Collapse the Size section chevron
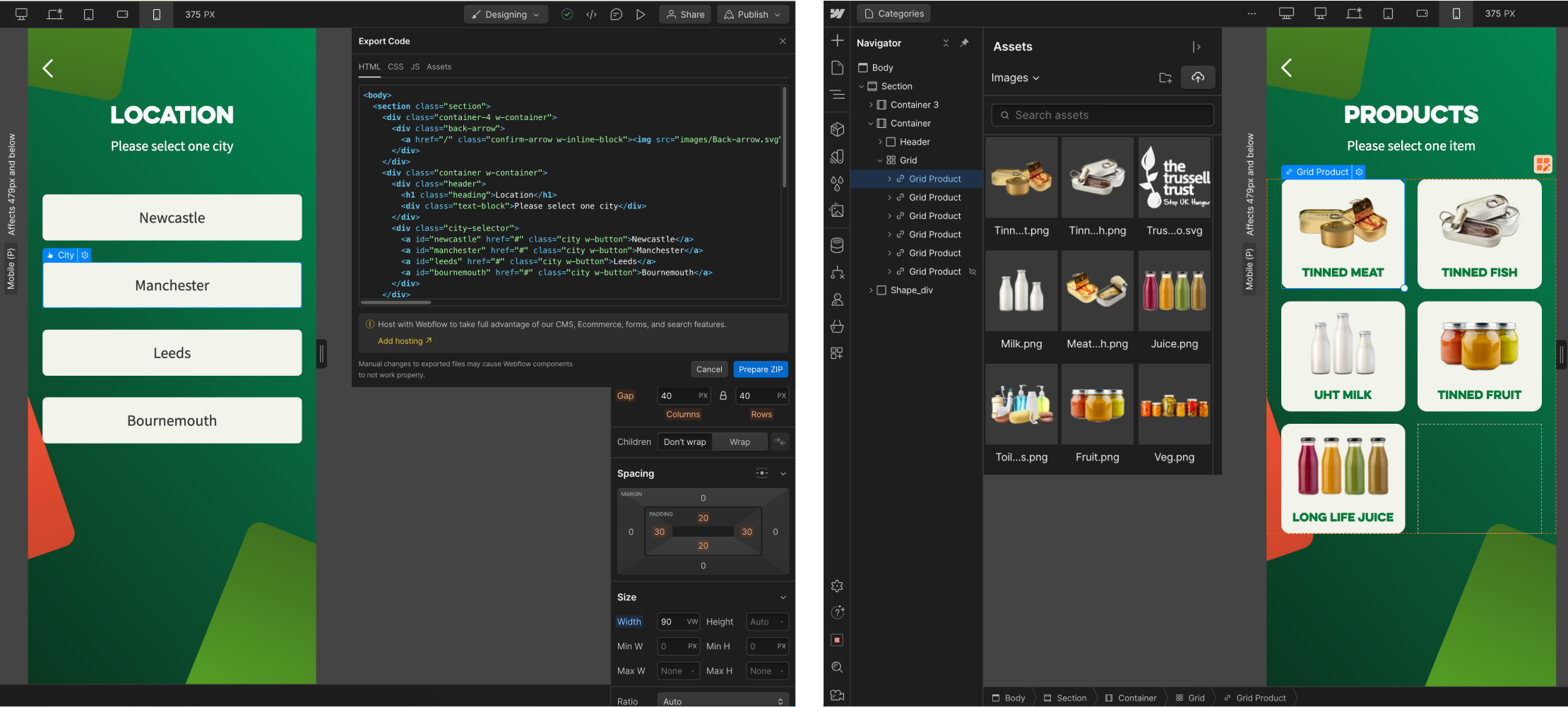1568x707 pixels. (x=783, y=598)
